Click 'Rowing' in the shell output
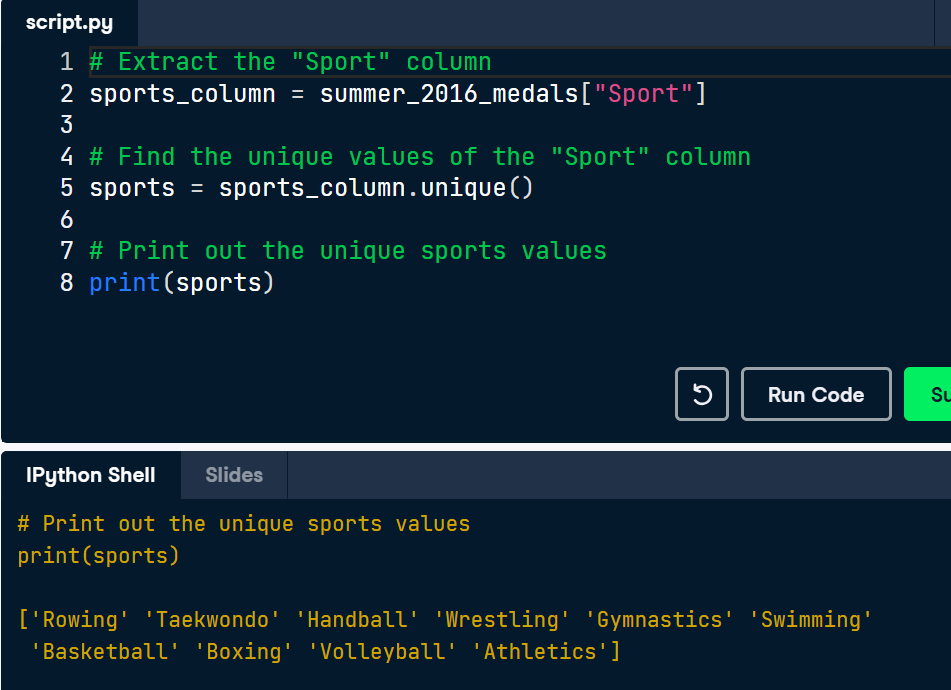 pos(79,620)
